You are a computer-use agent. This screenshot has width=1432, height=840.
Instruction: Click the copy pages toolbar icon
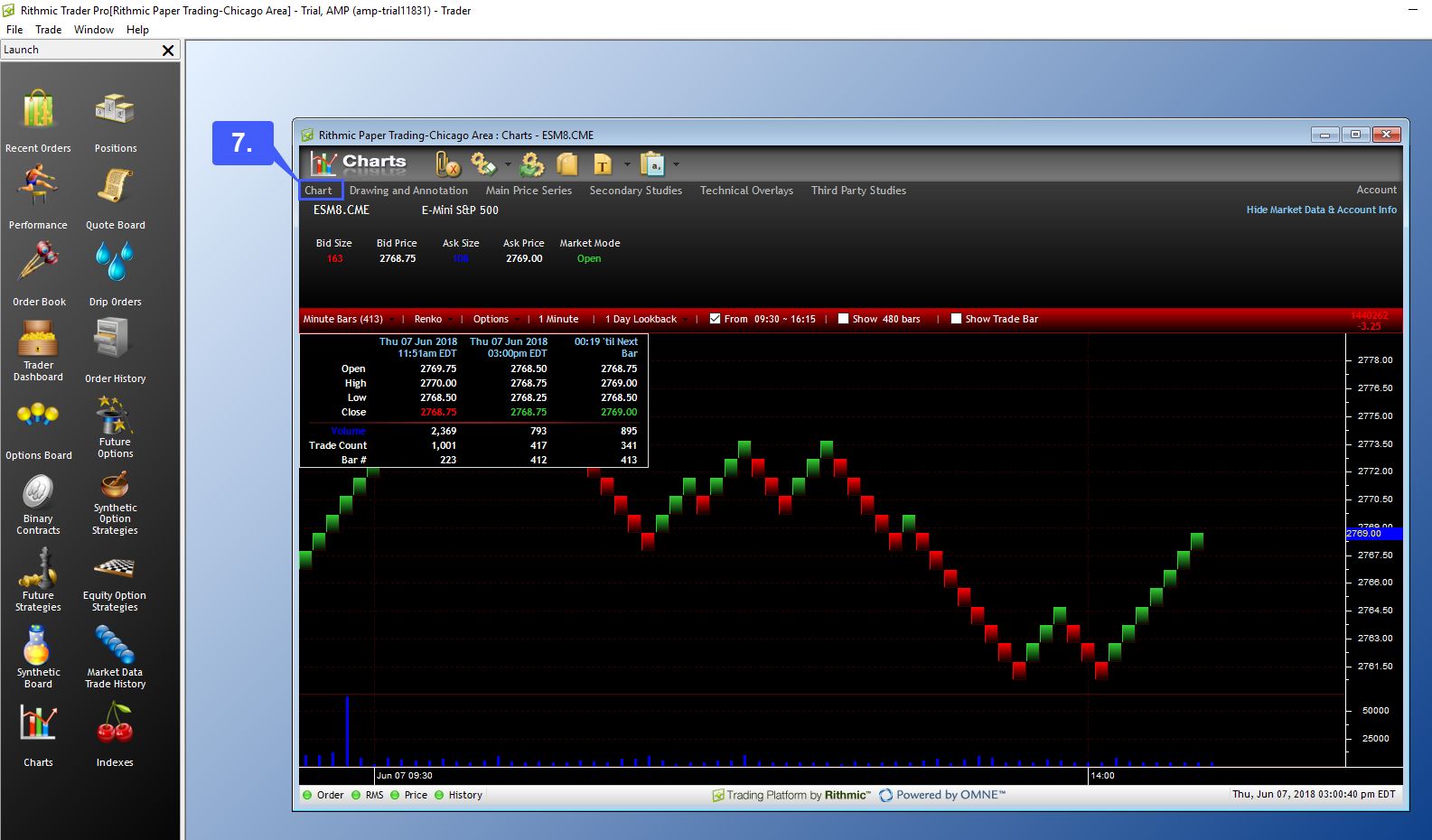pyautogui.click(x=567, y=164)
